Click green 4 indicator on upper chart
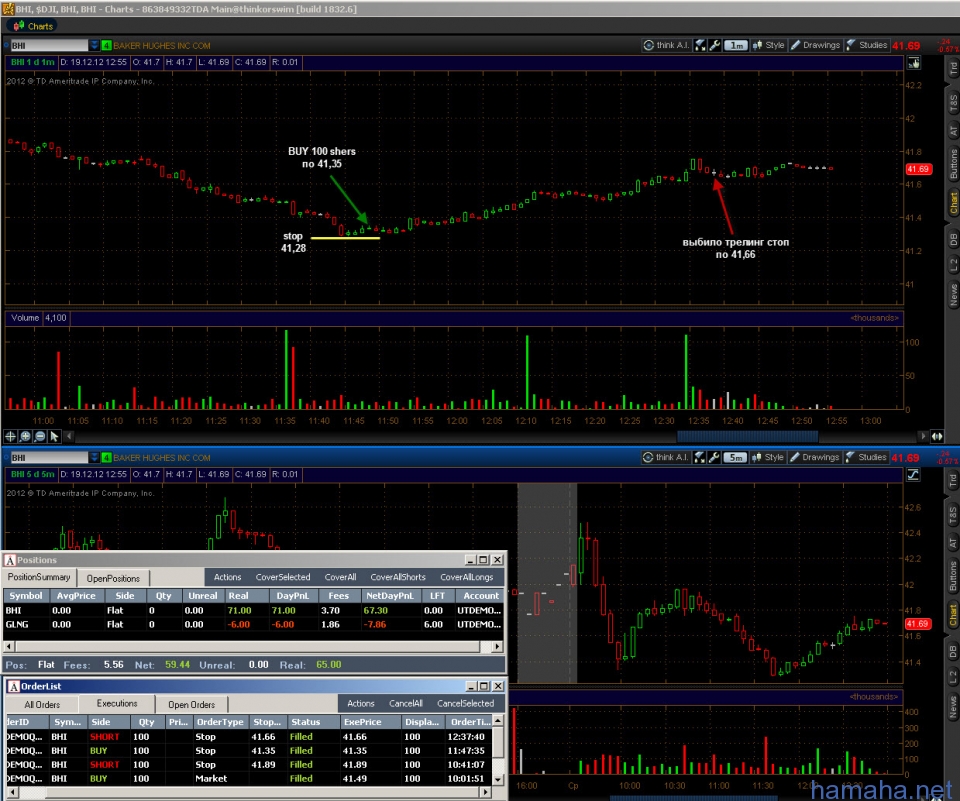The width and height of the screenshot is (960, 801). pos(107,45)
